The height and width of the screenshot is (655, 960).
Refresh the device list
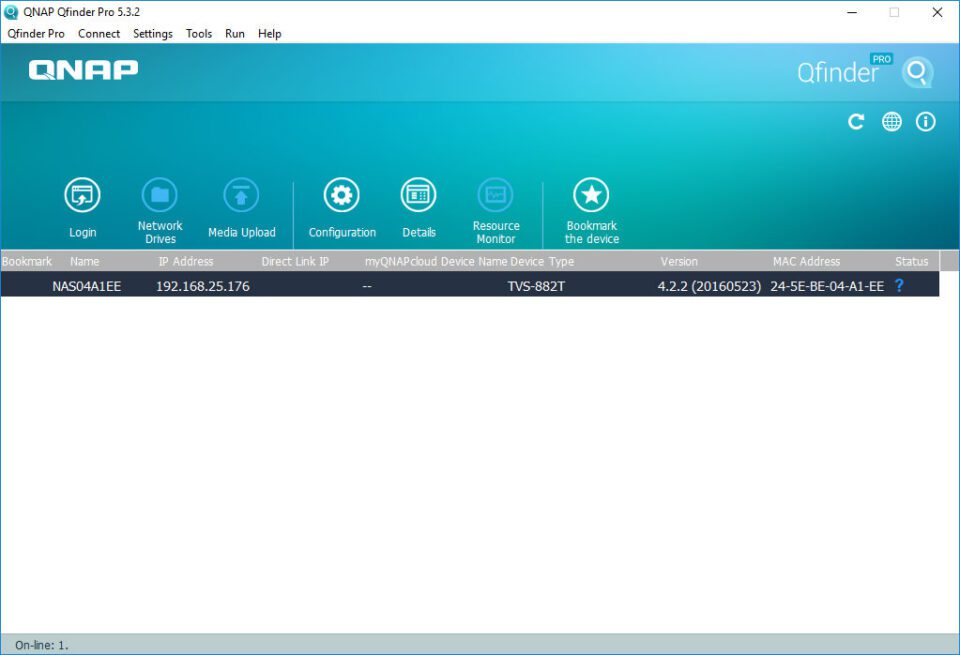(x=856, y=122)
